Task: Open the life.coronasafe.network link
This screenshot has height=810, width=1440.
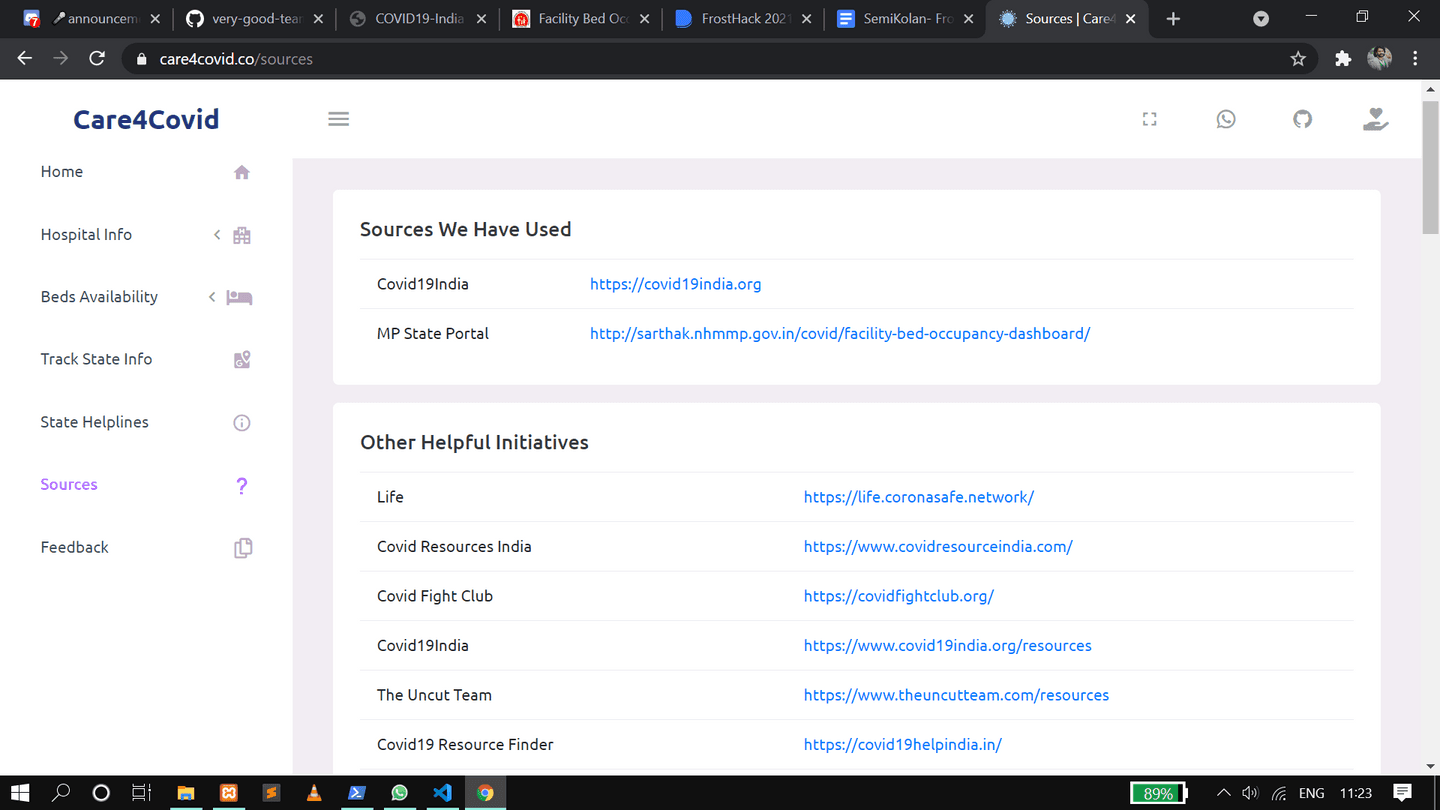Action: click(919, 497)
